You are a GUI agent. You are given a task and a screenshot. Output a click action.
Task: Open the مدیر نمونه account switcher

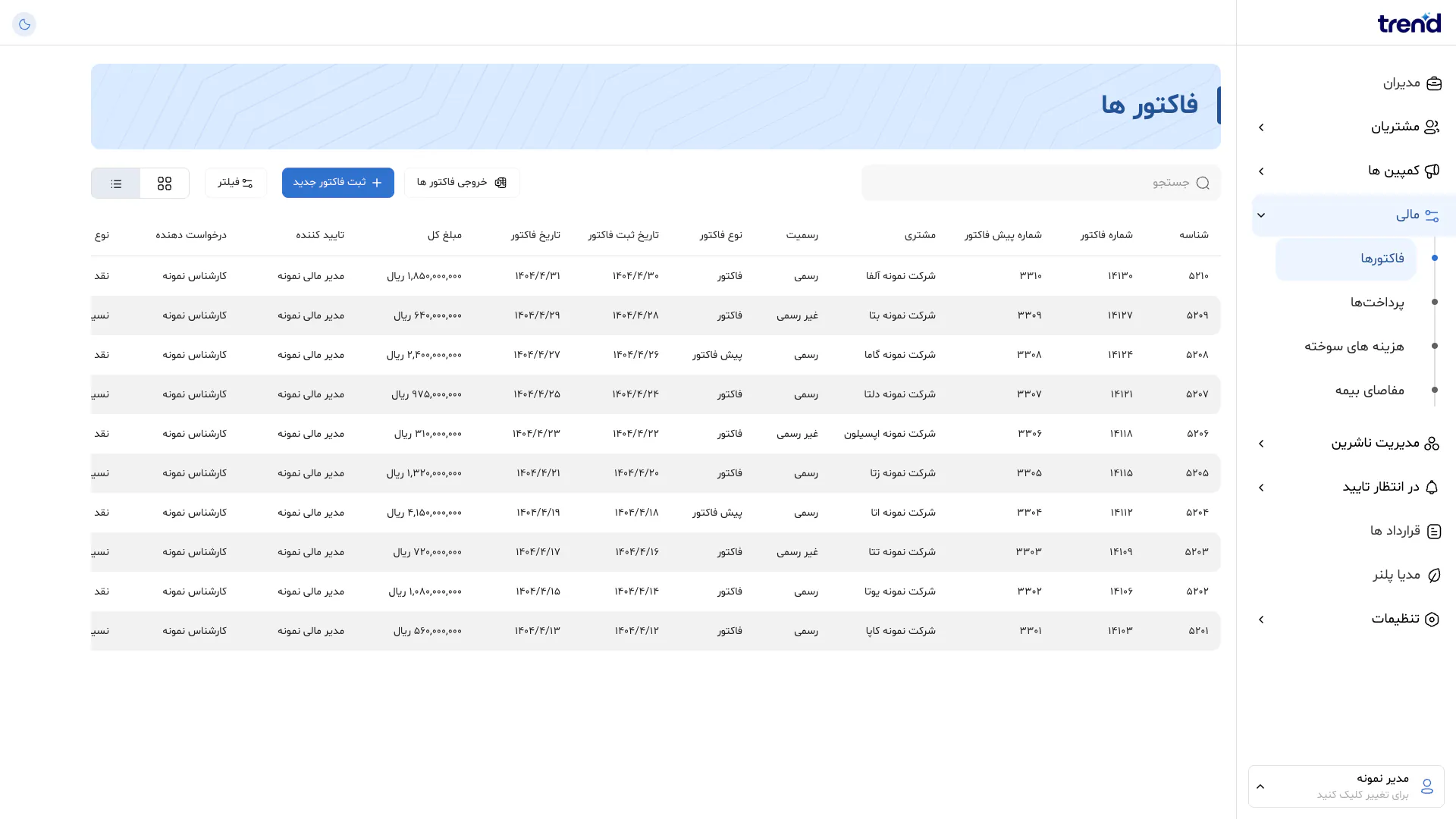(x=1346, y=786)
